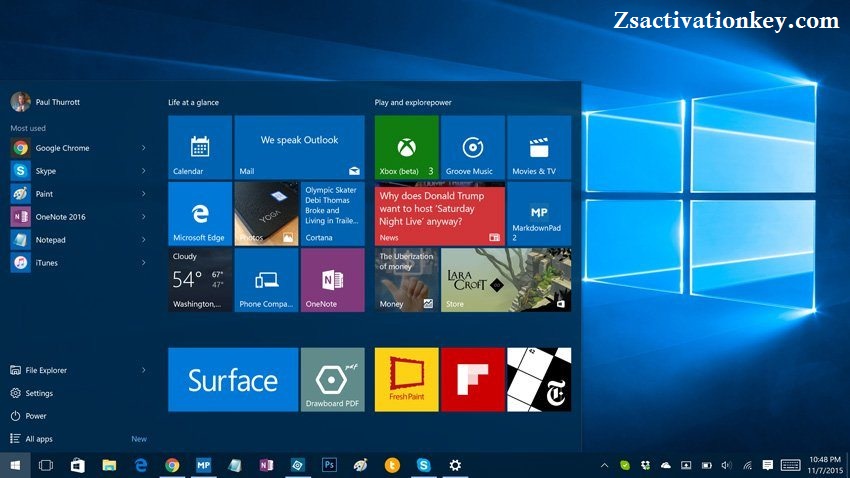This screenshot has width=850, height=478.
Task: Open Skype from Most used list
Action: tap(79, 171)
